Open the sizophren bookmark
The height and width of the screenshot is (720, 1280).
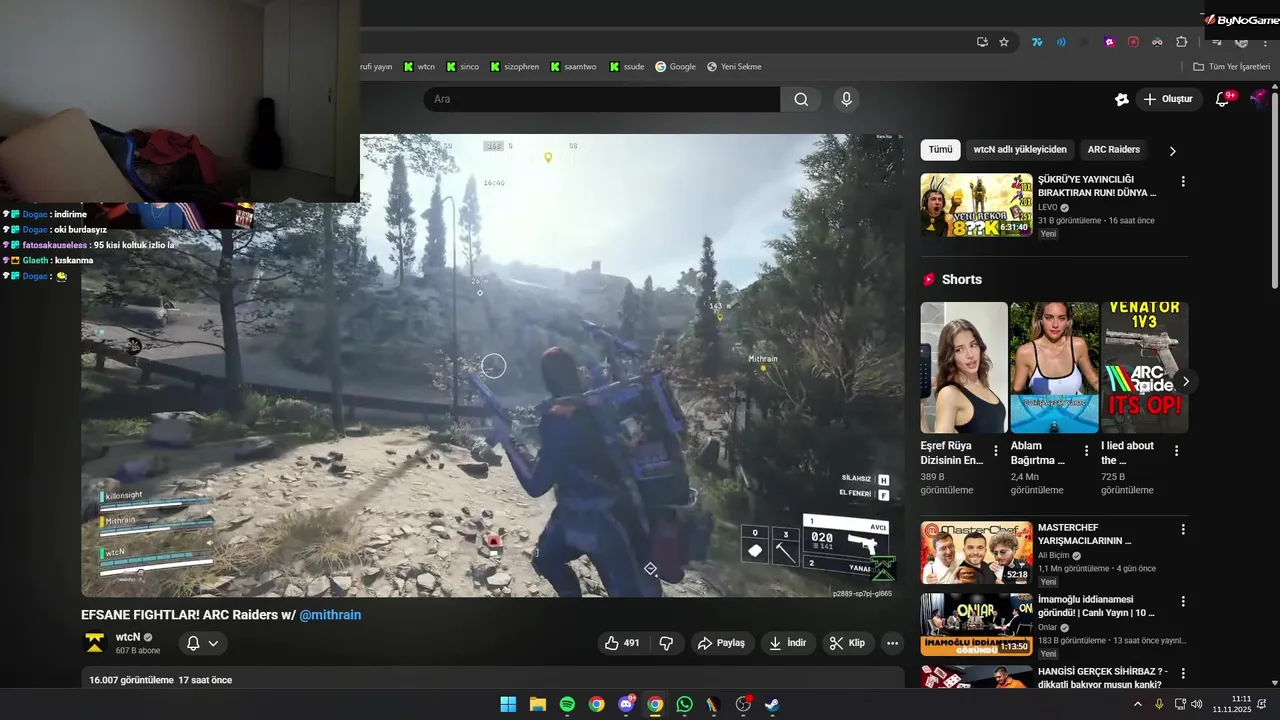click(x=514, y=67)
